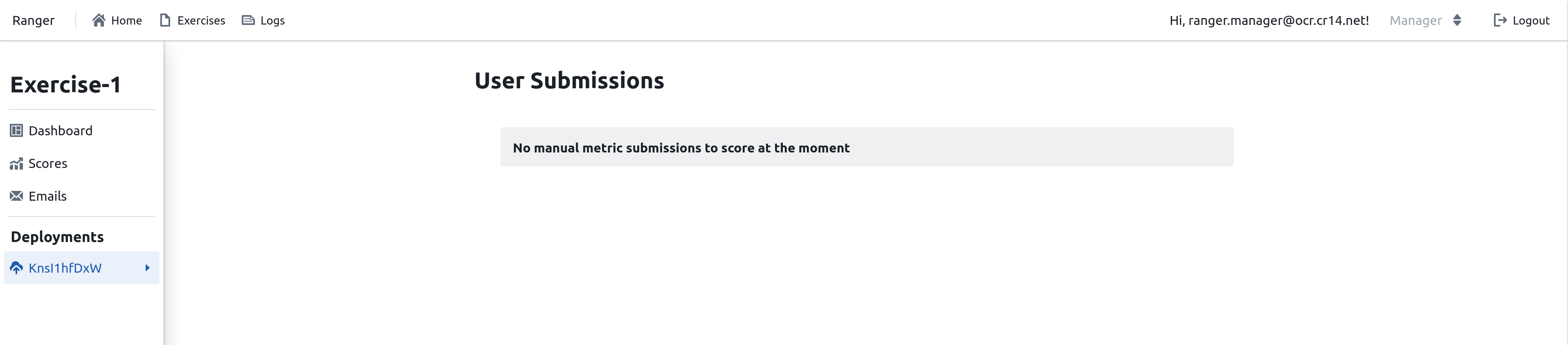Open Logs via its icon
Image resolution: width=1568 pixels, height=345 pixels.
coord(247,20)
